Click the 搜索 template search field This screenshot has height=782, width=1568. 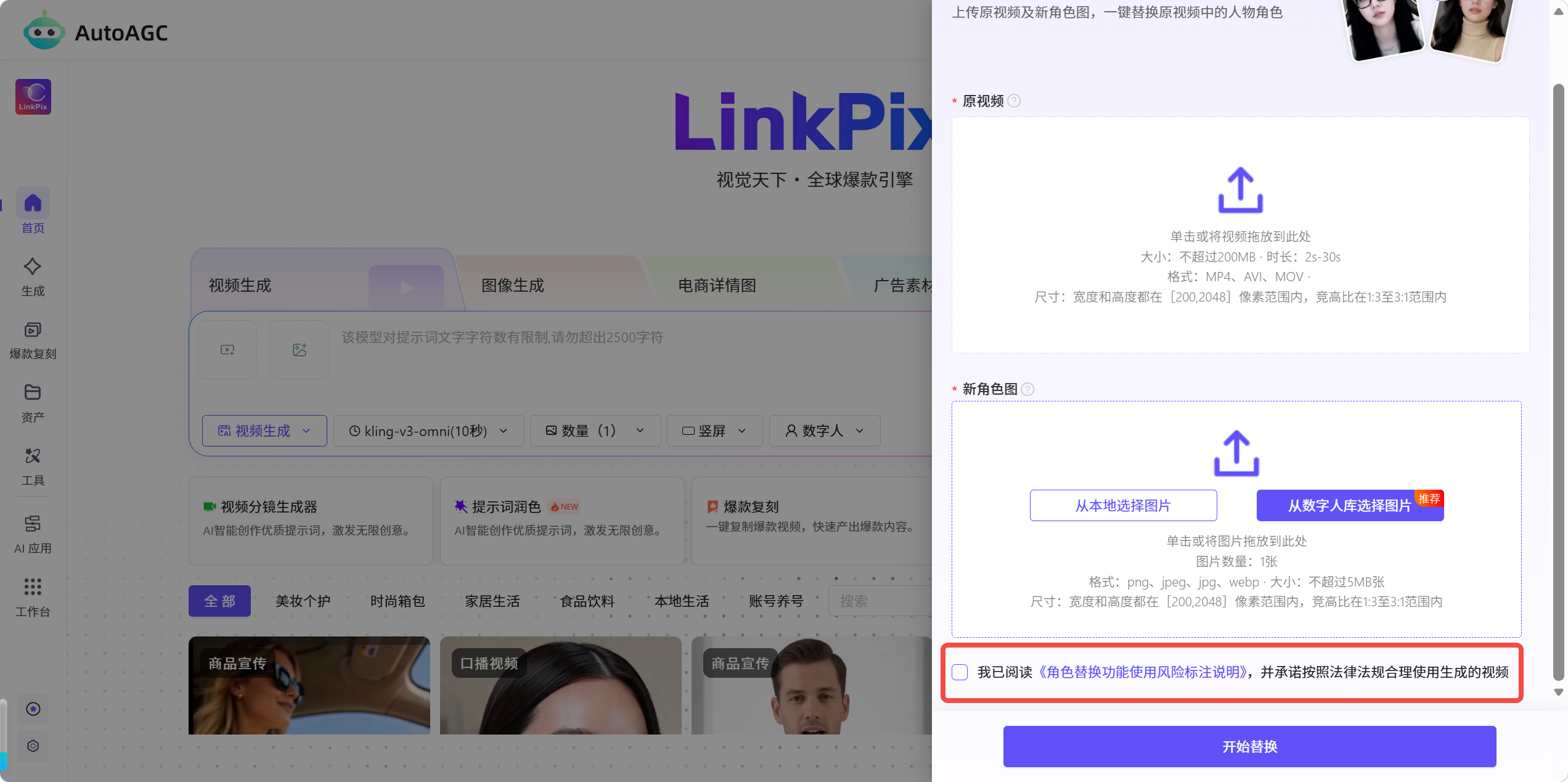(880, 601)
